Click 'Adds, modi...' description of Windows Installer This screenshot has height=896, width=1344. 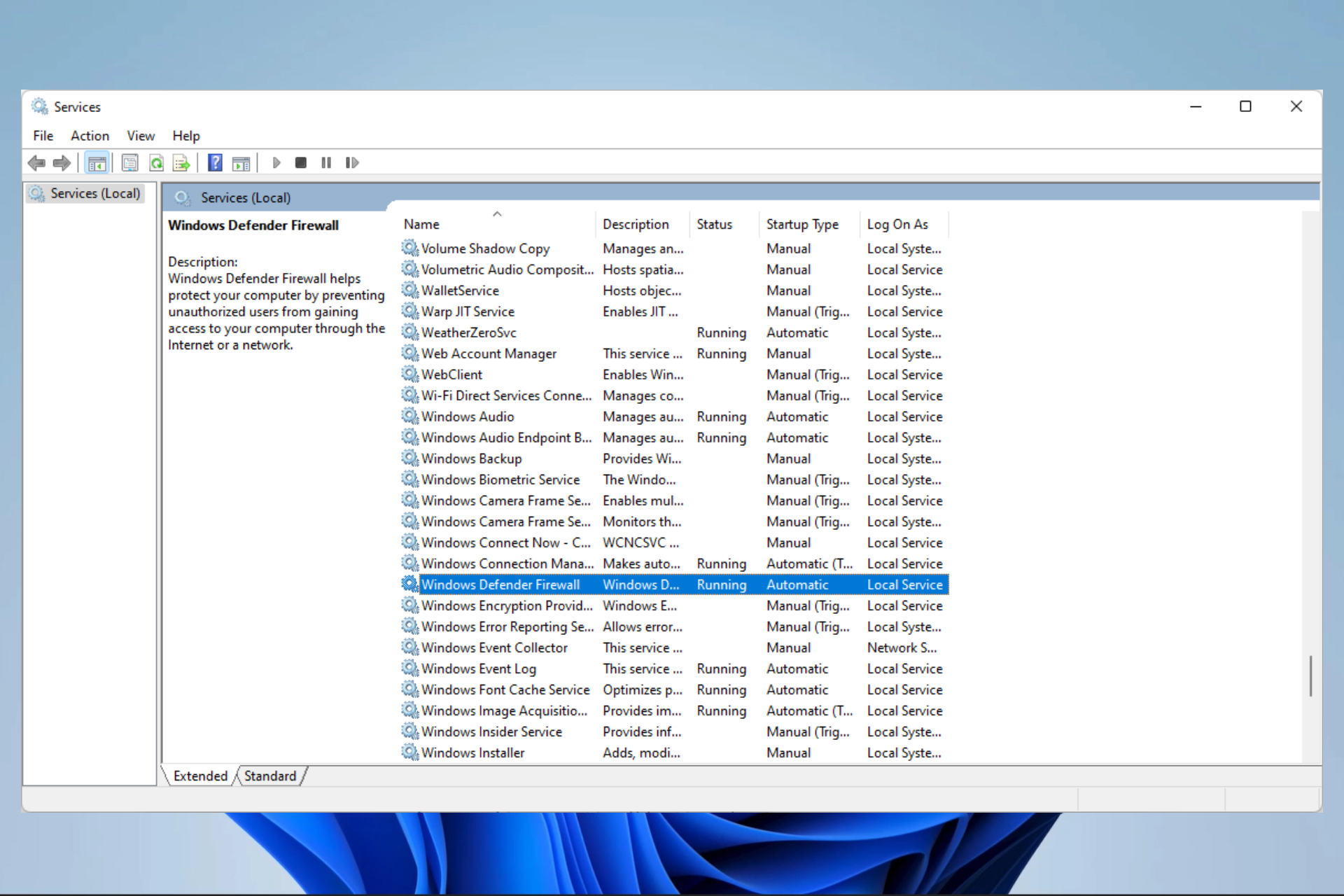point(641,752)
